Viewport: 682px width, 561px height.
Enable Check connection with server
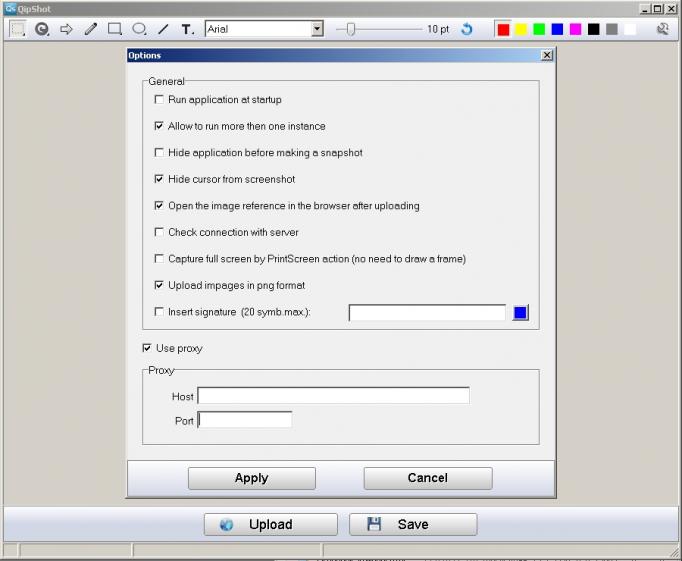pyautogui.click(x=159, y=232)
